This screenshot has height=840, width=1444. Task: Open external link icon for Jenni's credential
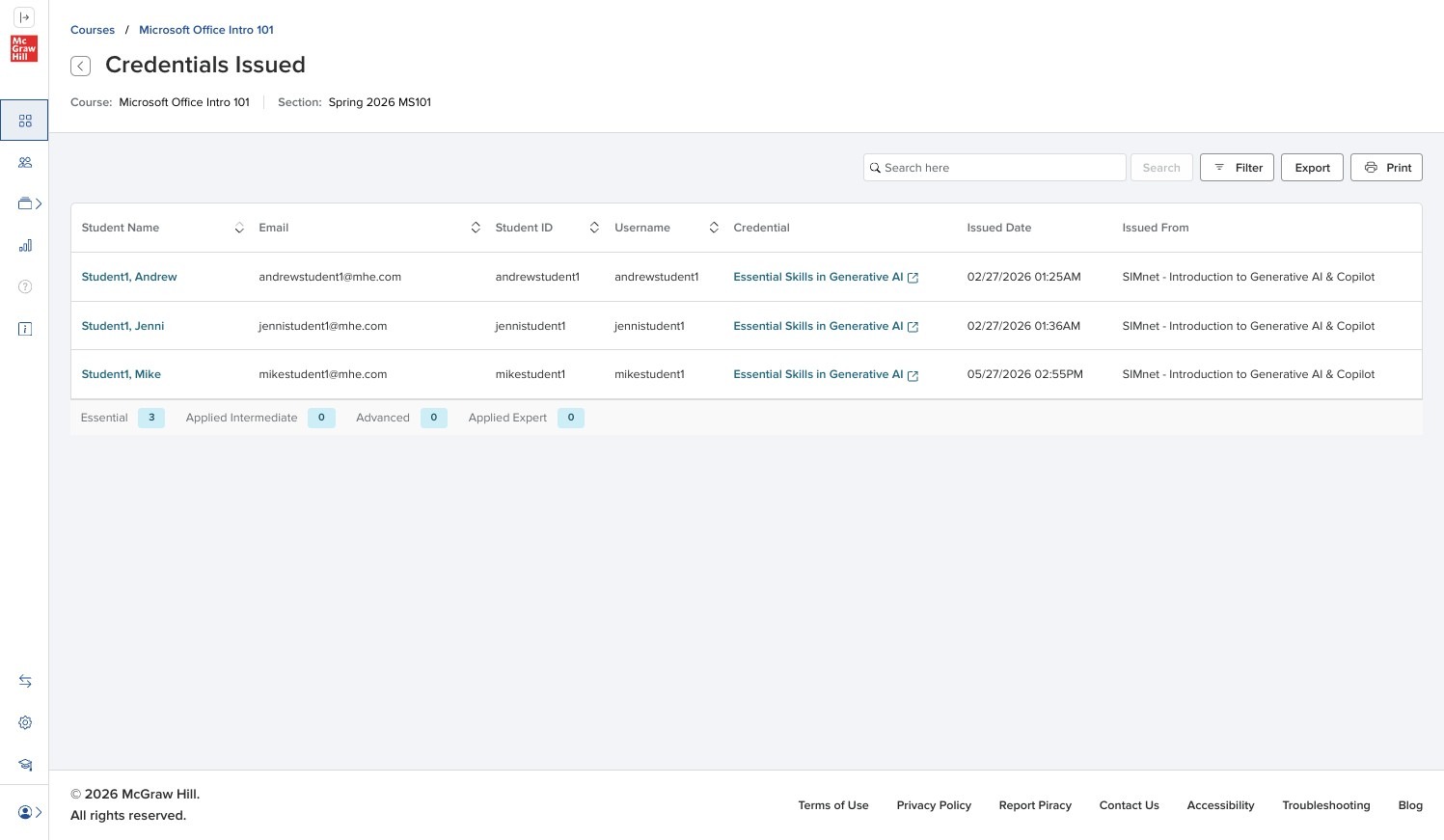point(913,327)
